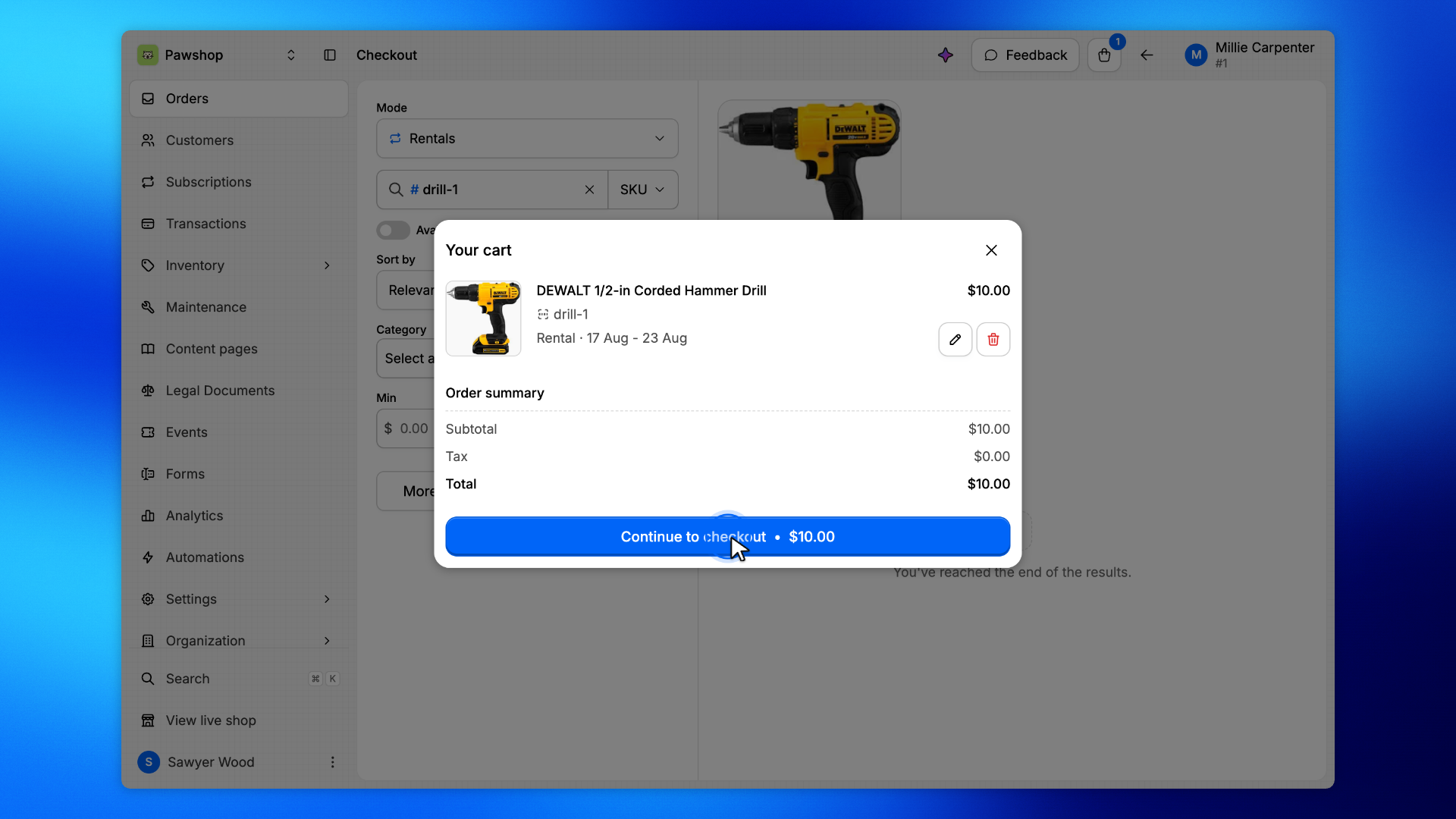Open the Pawshop workspace switcher

point(217,55)
